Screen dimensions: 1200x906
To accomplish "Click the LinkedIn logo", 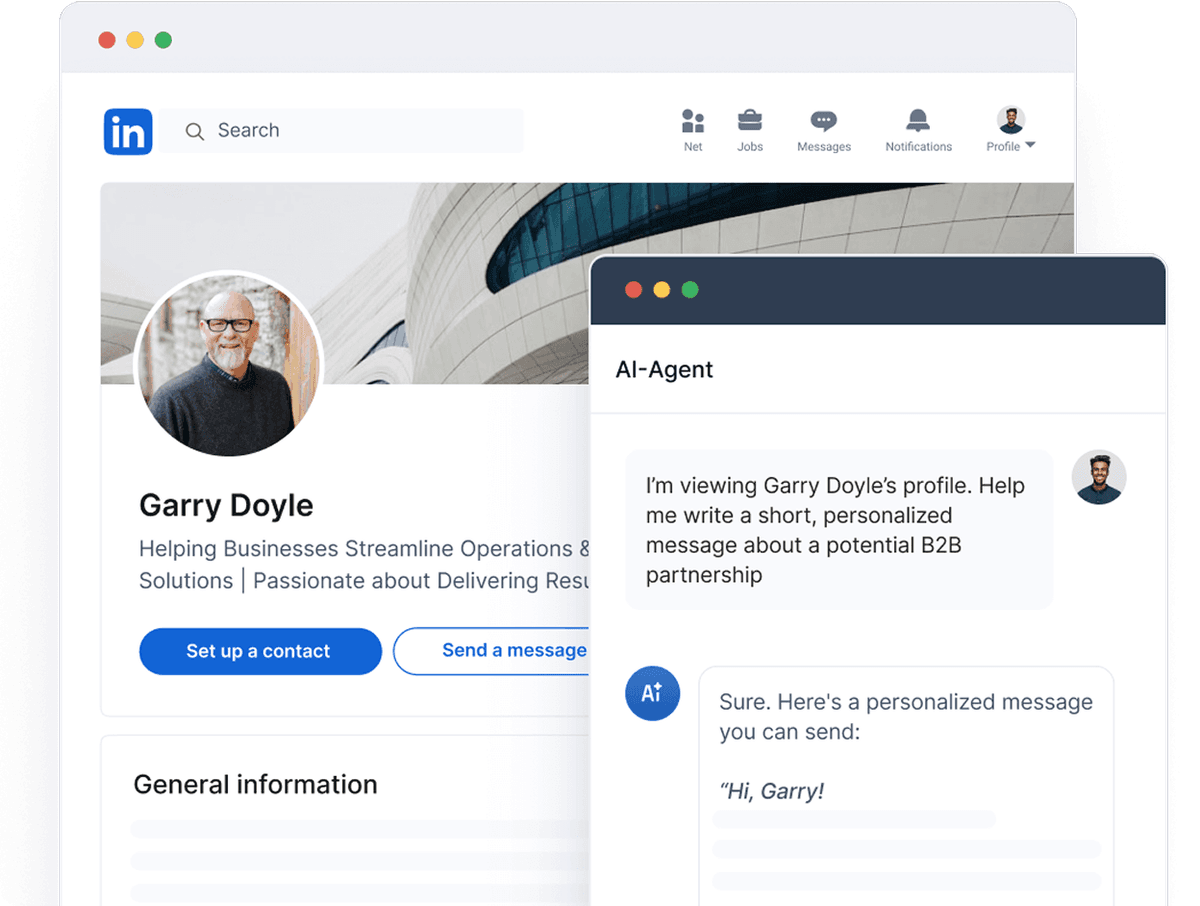I will [127, 131].
